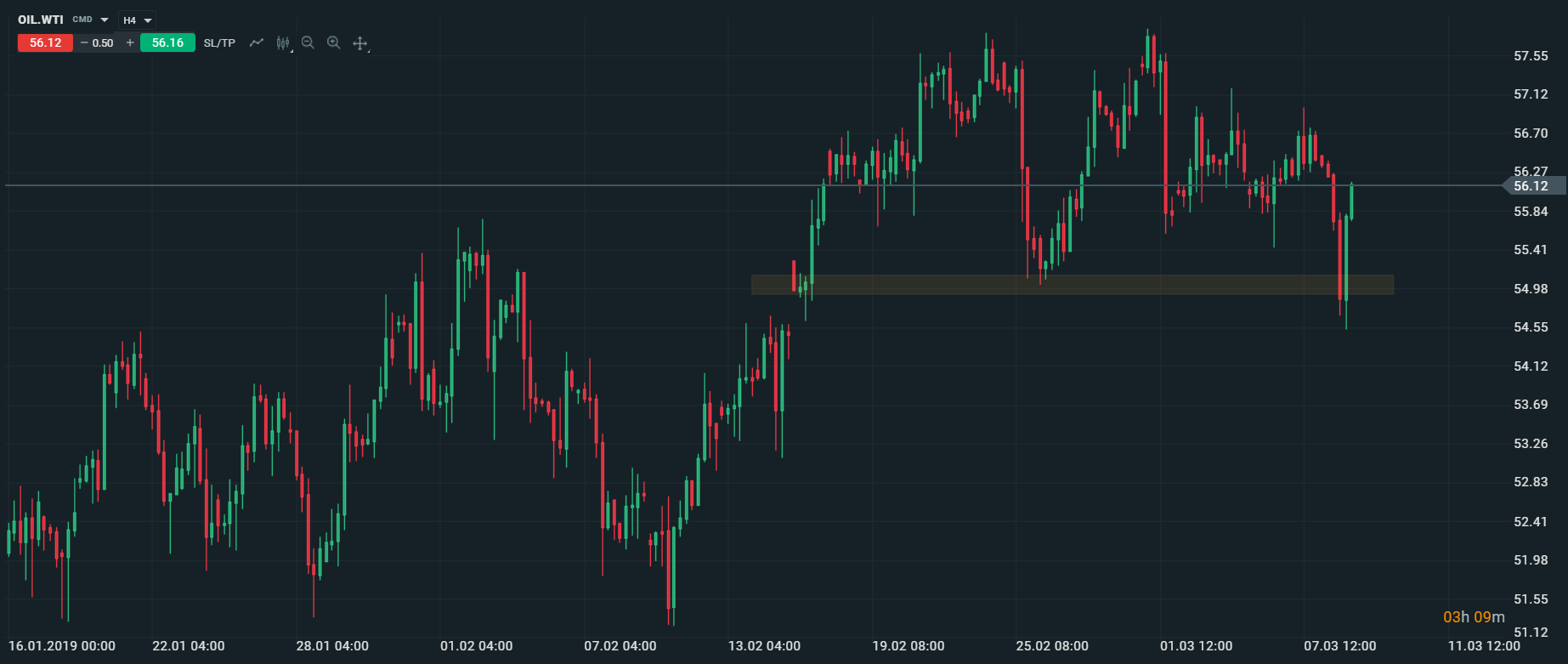Image resolution: width=1568 pixels, height=664 pixels.
Task: Select the shaded support zone rectangle
Action: (x=1071, y=284)
